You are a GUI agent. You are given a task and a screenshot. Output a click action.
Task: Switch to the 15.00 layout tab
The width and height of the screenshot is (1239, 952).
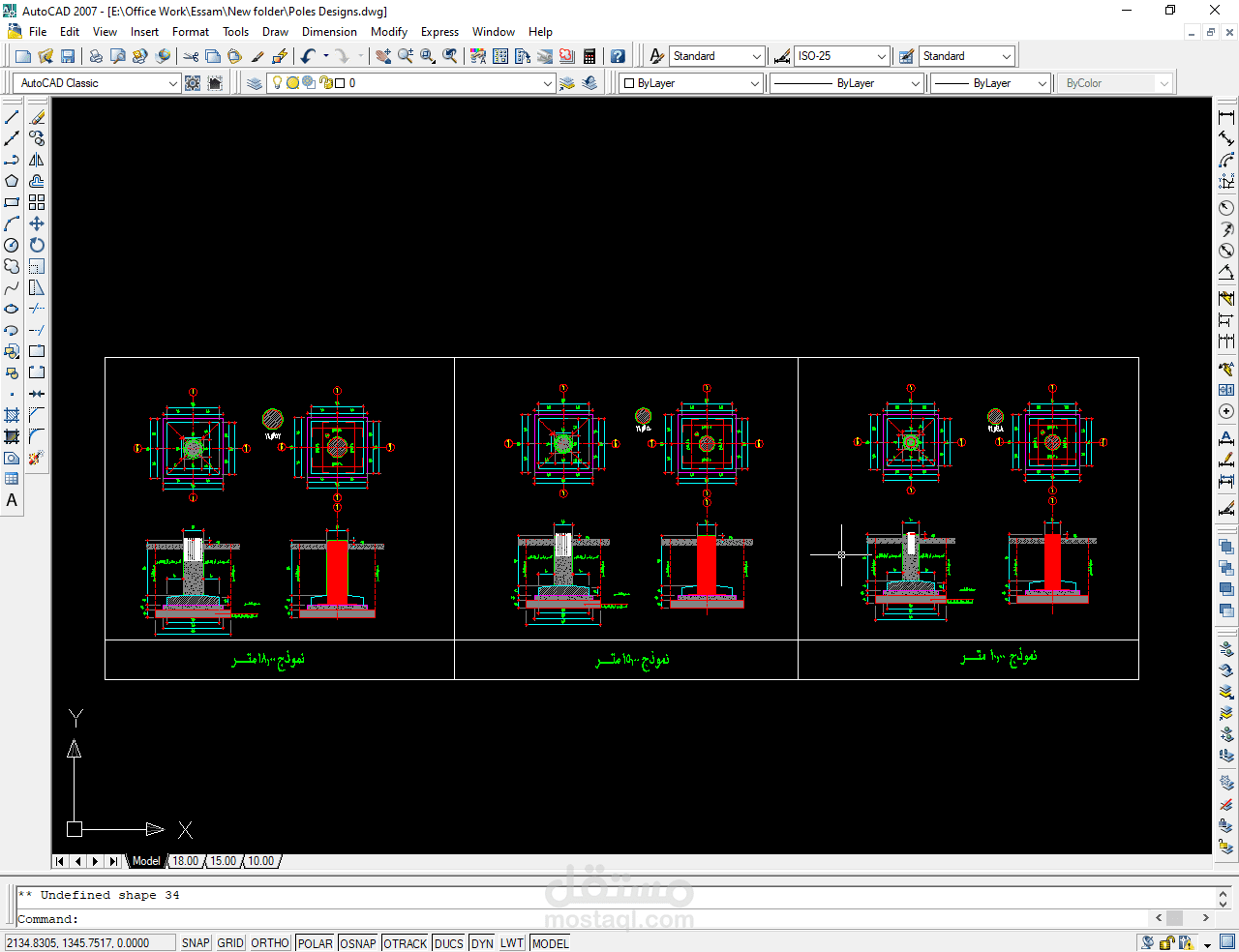coord(224,861)
